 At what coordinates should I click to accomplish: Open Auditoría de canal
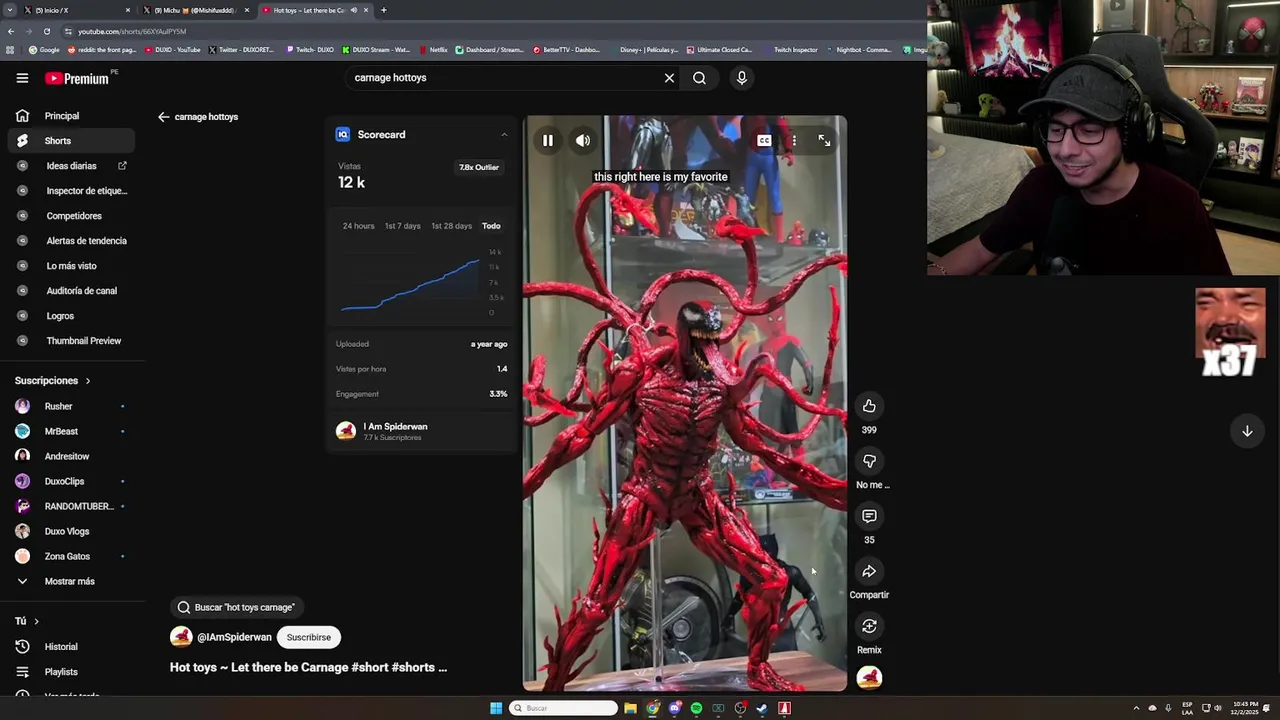(71, 291)
